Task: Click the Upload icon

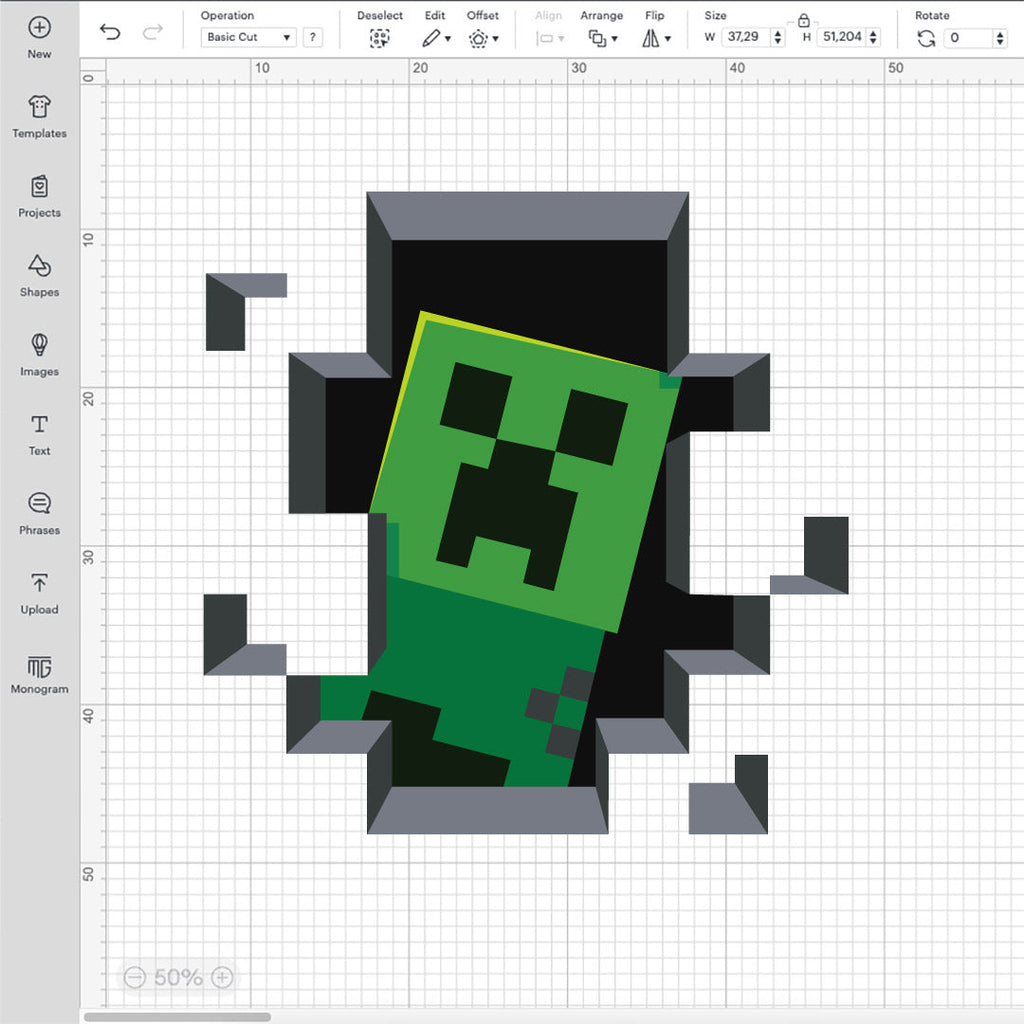Action: click(39, 583)
